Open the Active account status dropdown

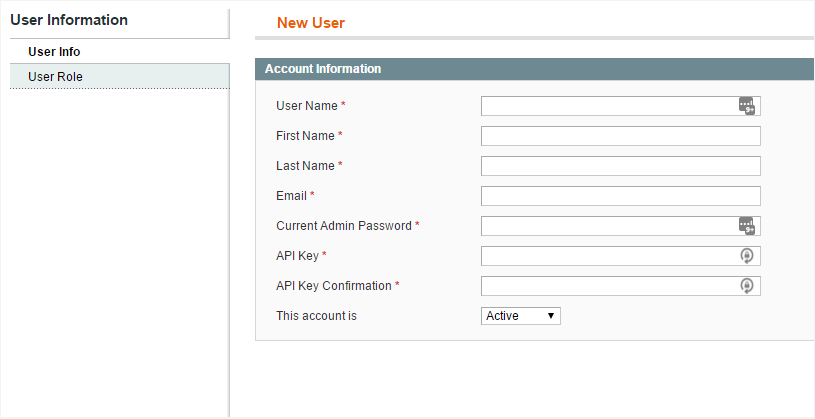pos(520,316)
